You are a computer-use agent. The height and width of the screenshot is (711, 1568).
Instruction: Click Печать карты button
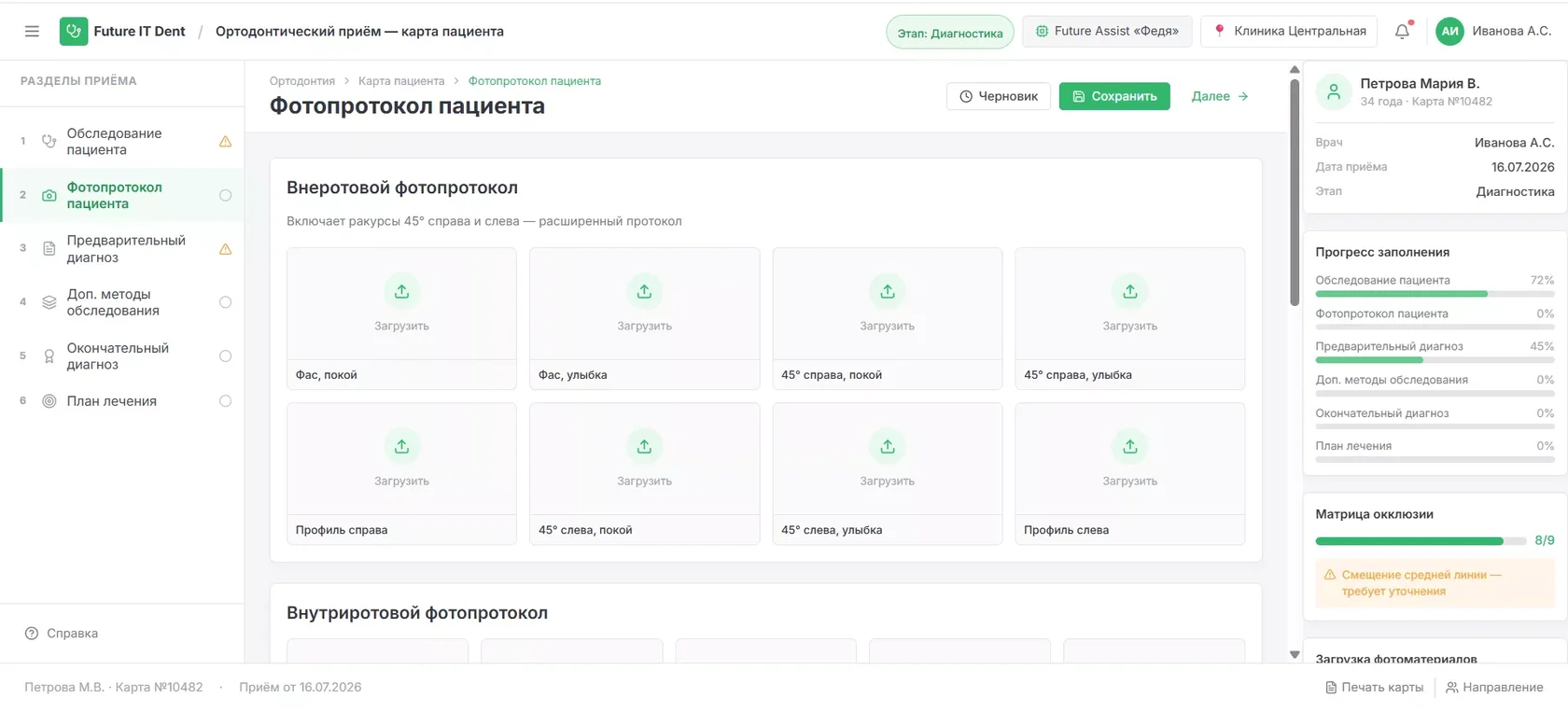click(x=1374, y=688)
